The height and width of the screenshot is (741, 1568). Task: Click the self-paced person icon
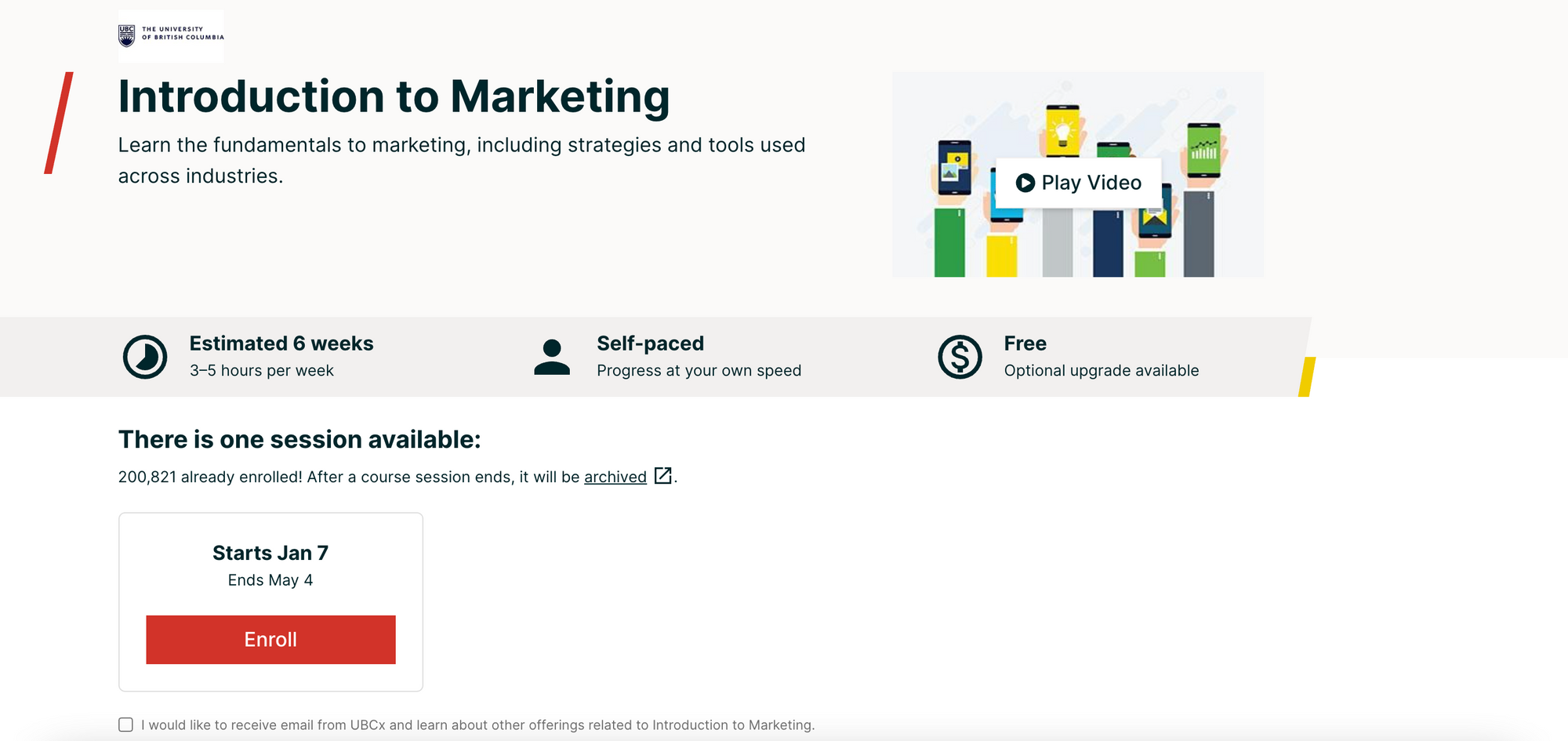[x=552, y=357]
